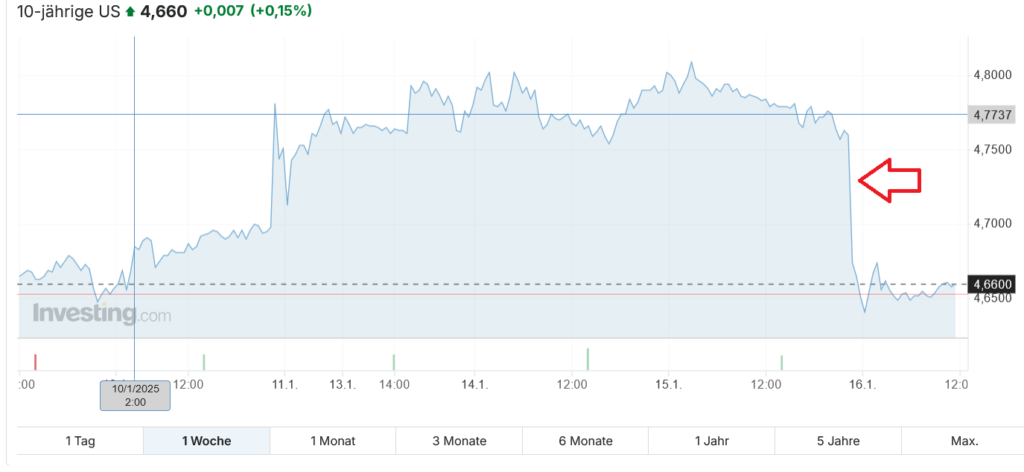Switch to the 1 Woche tab
The width and height of the screenshot is (1024, 472).
pos(206,441)
